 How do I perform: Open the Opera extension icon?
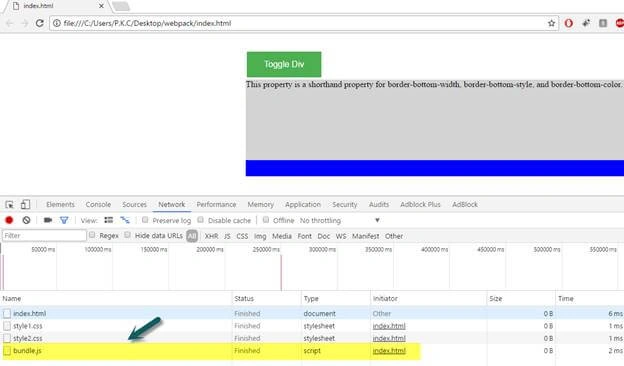click(569, 23)
